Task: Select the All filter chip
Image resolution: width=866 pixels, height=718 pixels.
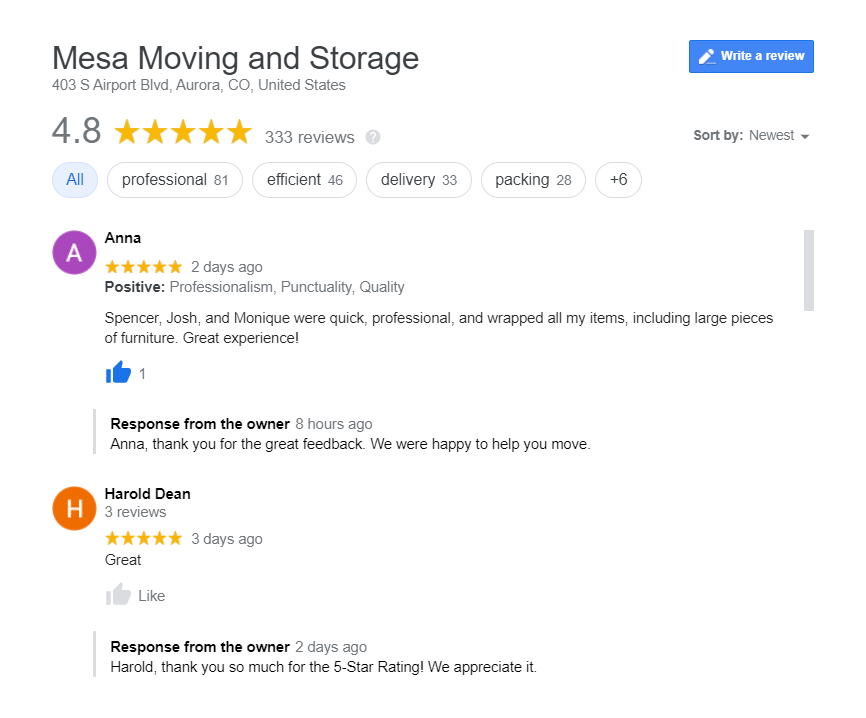Action: pos(75,180)
